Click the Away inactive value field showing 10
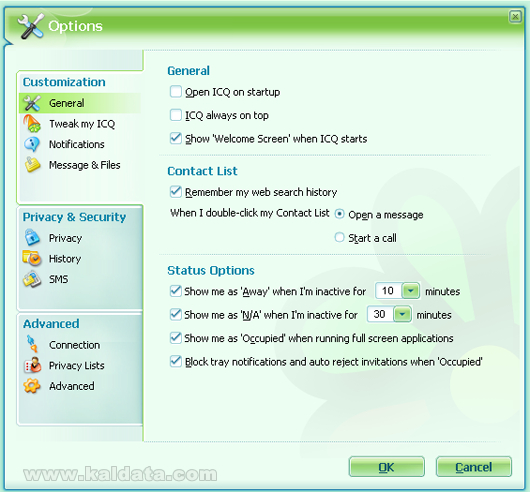 [x=388, y=291]
